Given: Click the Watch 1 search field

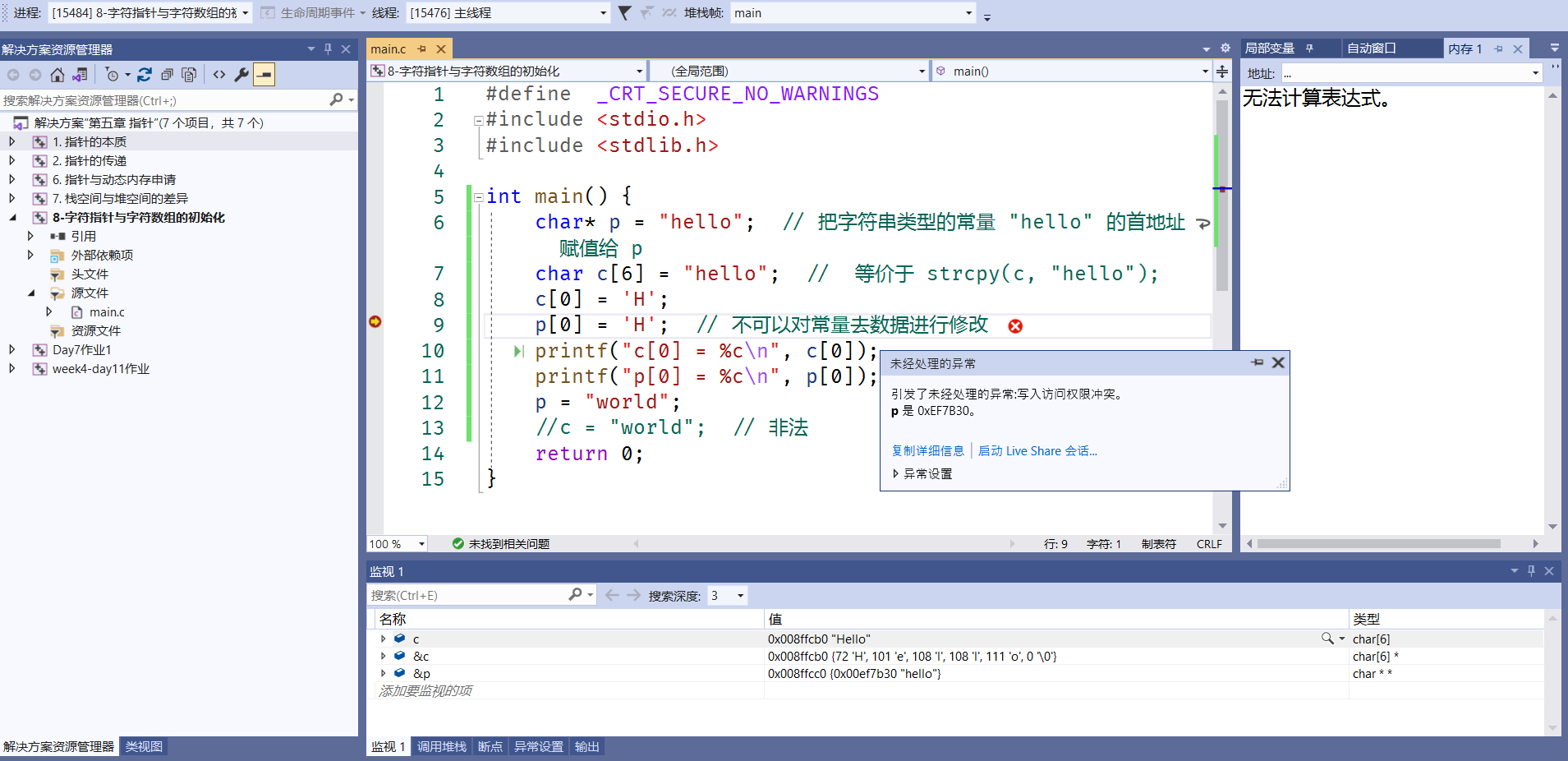Looking at the screenshot, I should [x=467, y=595].
